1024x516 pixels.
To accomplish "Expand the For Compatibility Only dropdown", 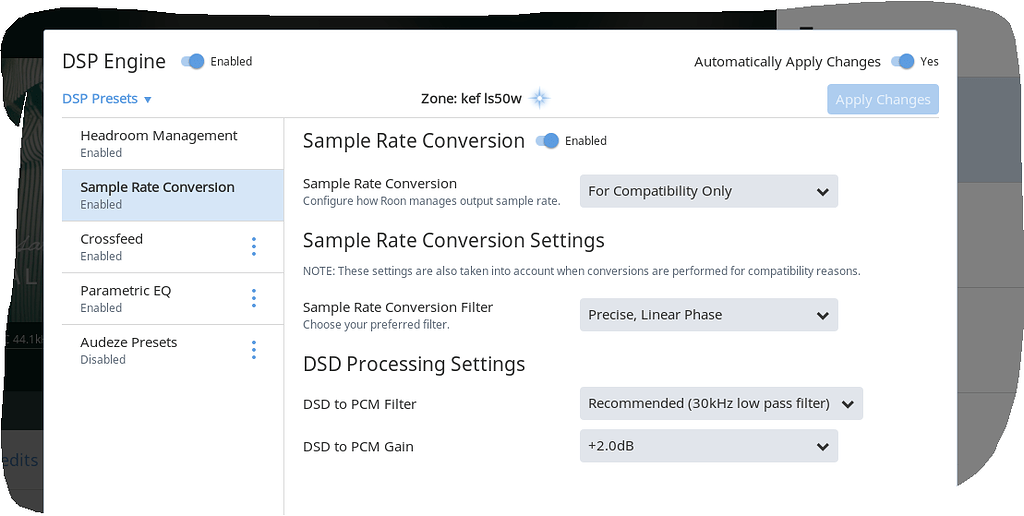I will point(708,191).
